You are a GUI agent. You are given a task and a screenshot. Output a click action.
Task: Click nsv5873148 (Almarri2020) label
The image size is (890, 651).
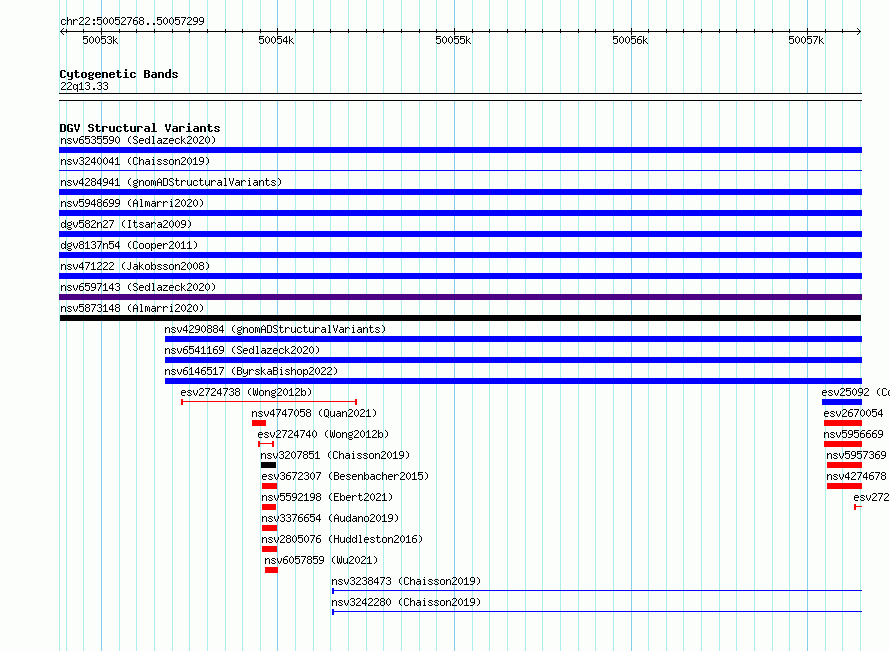132,308
